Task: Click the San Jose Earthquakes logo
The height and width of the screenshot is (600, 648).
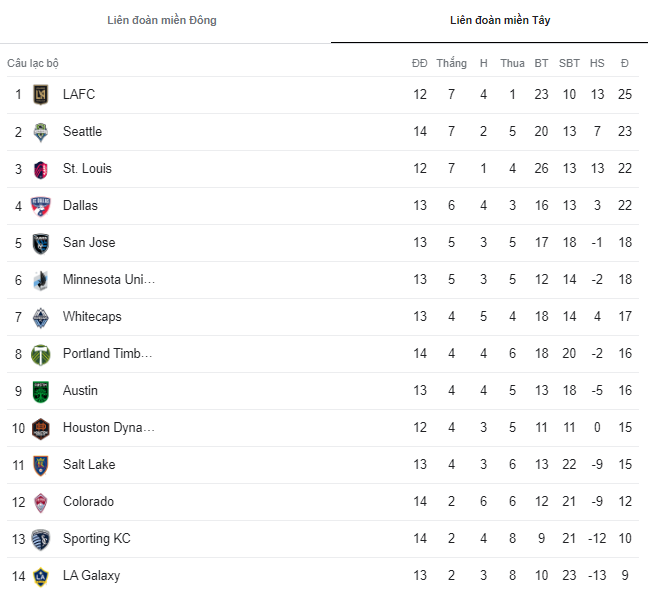Action: (x=40, y=243)
